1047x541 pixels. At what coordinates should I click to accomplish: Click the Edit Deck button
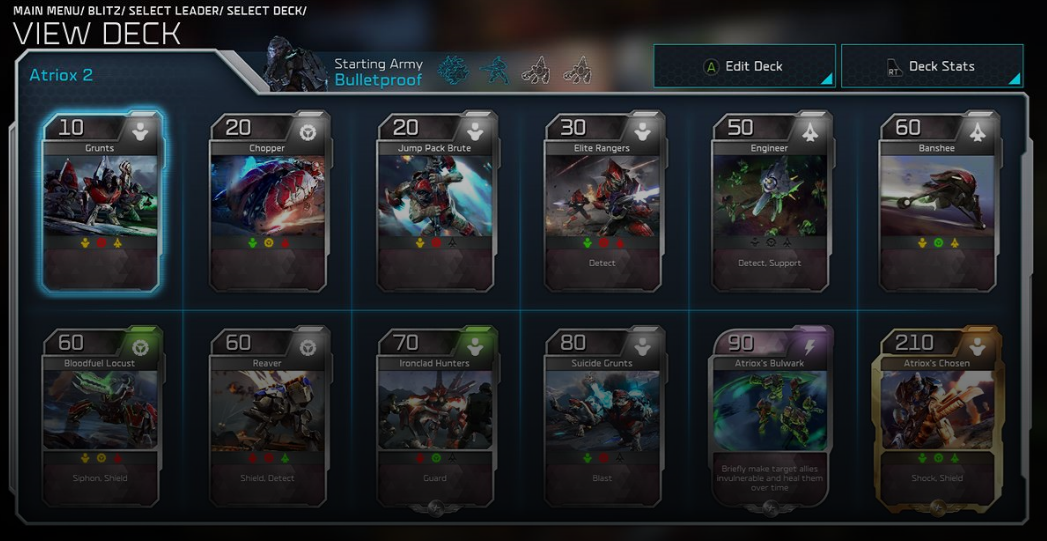click(x=745, y=66)
